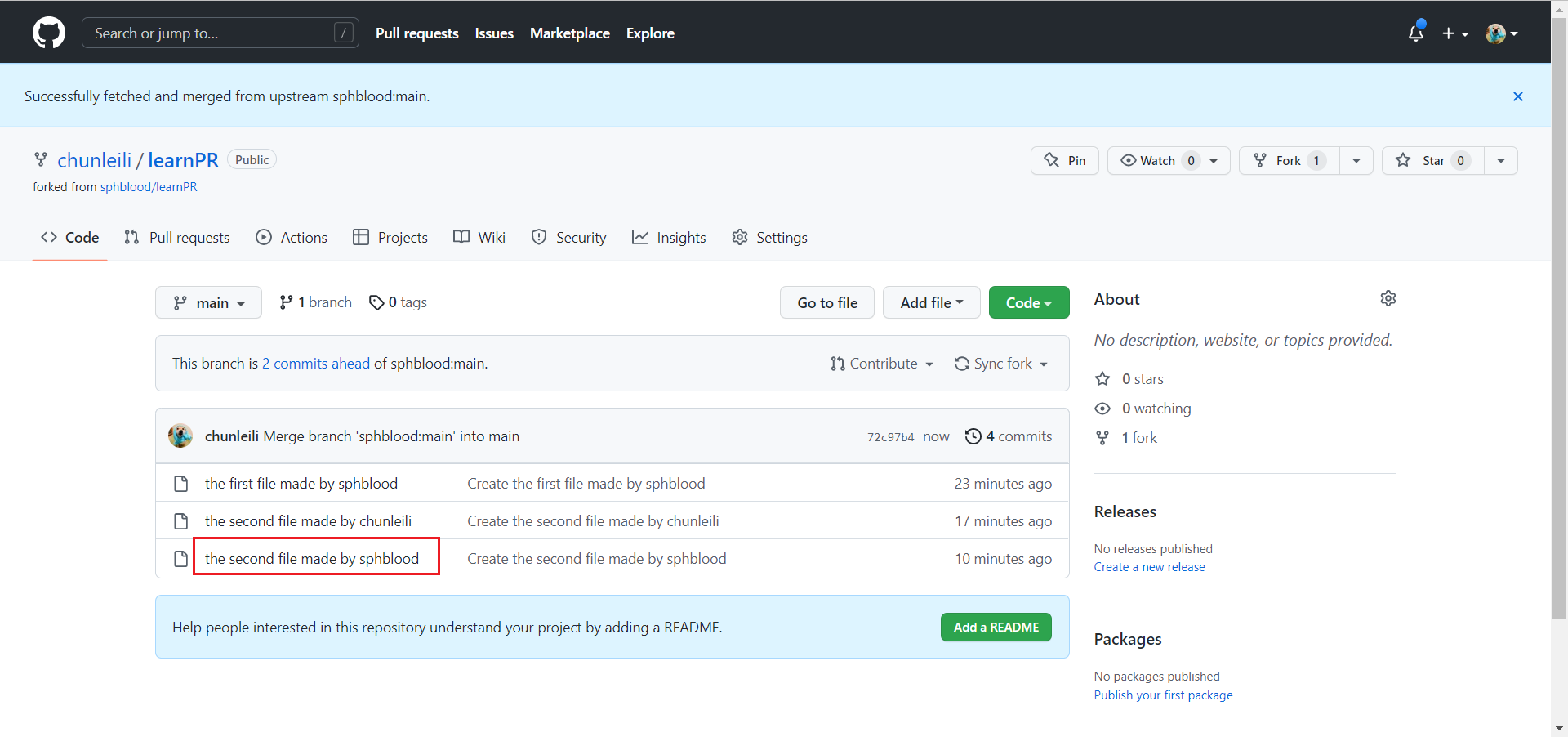This screenshot has height=737, width=1568.
Task: Switch to the Code tab
Action: [70, 238]
